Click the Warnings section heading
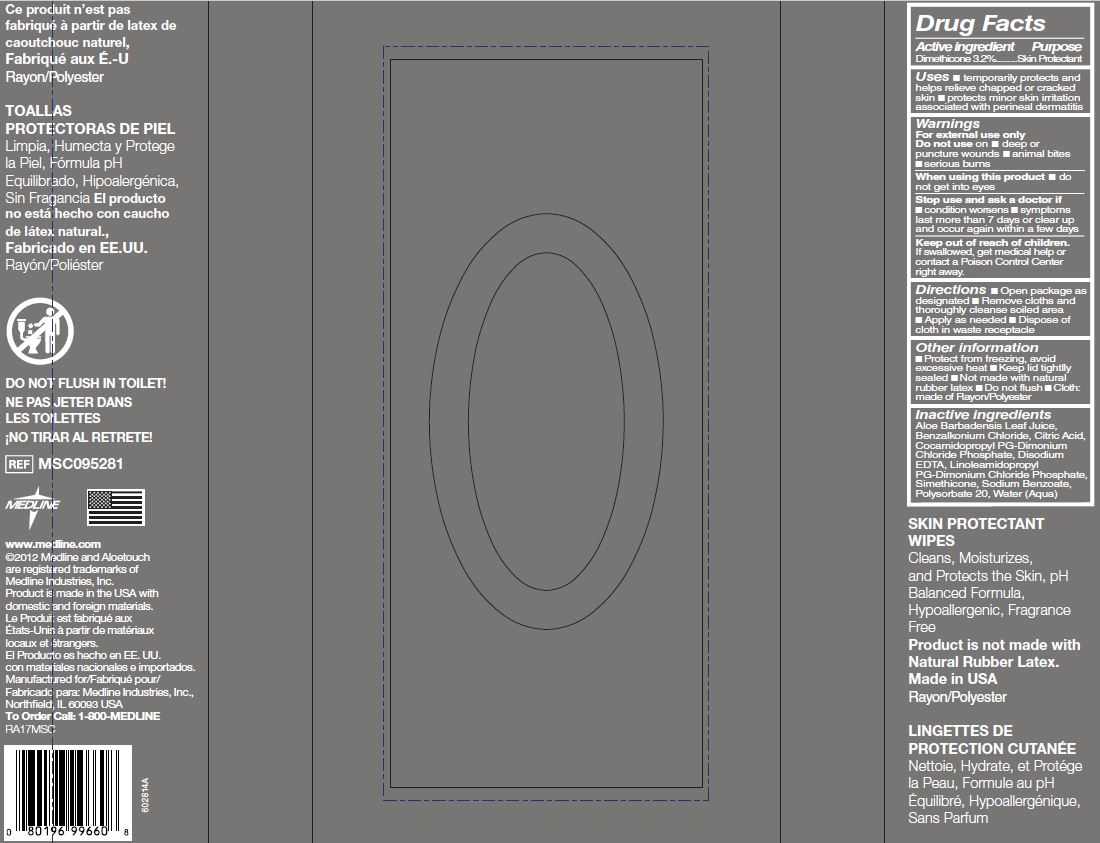This screenshot has width=1100, height=843. point(948,124)
